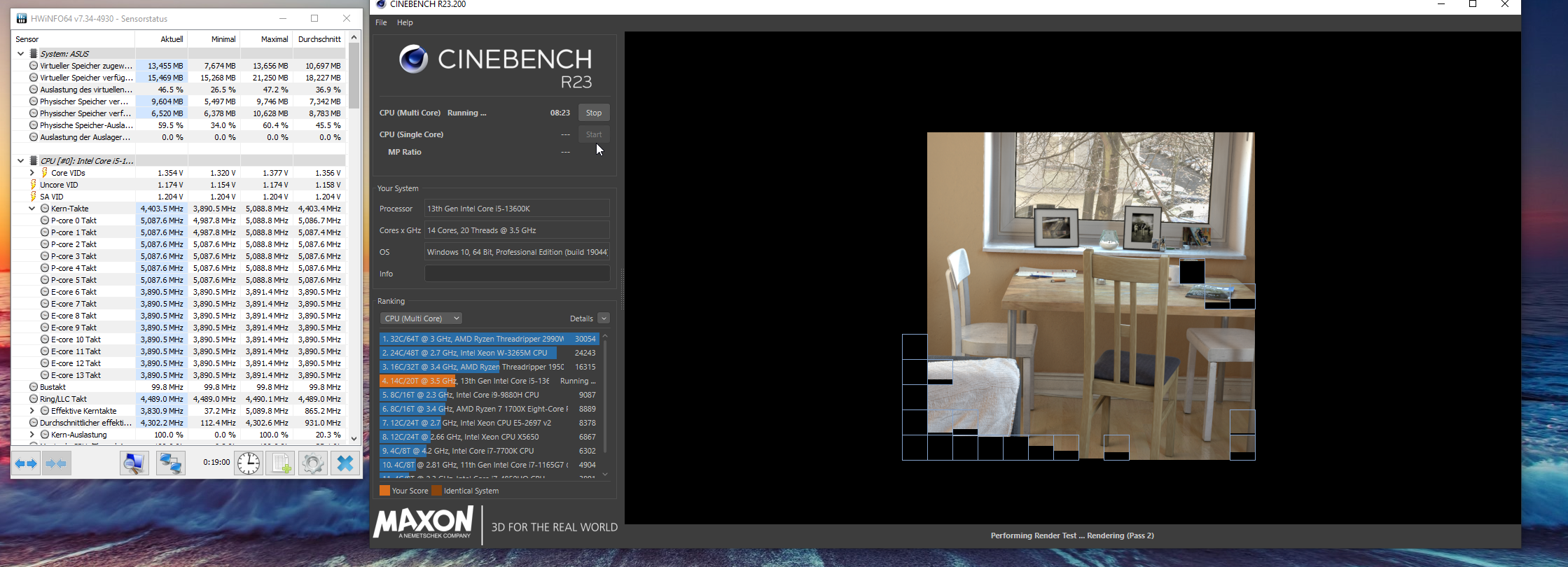Collapse the CPU [#0] Intel Core group
This screenshot has height=567, width=1568.
click(20, 161)
